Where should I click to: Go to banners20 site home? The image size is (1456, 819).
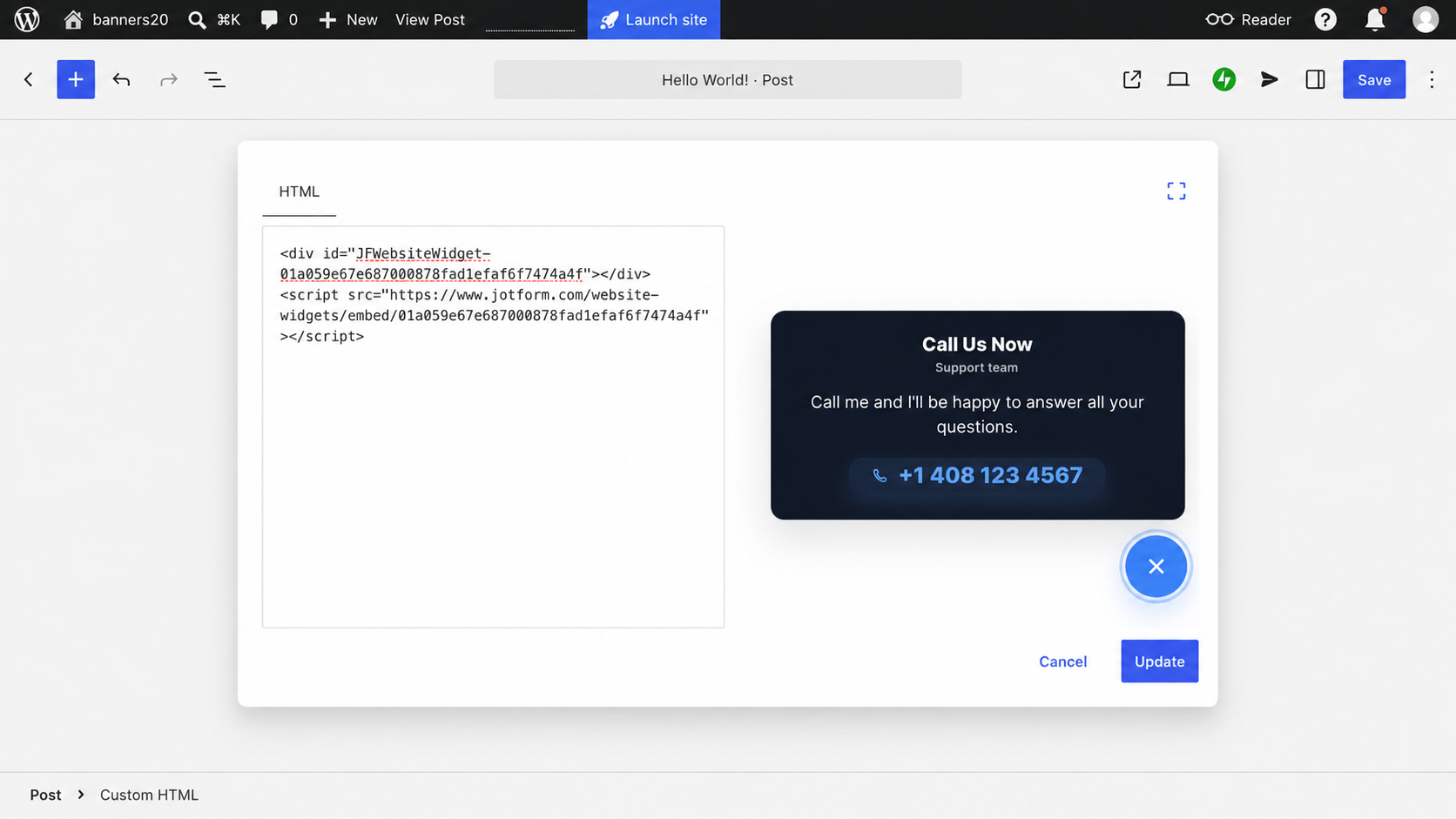(x=116, y=19)
